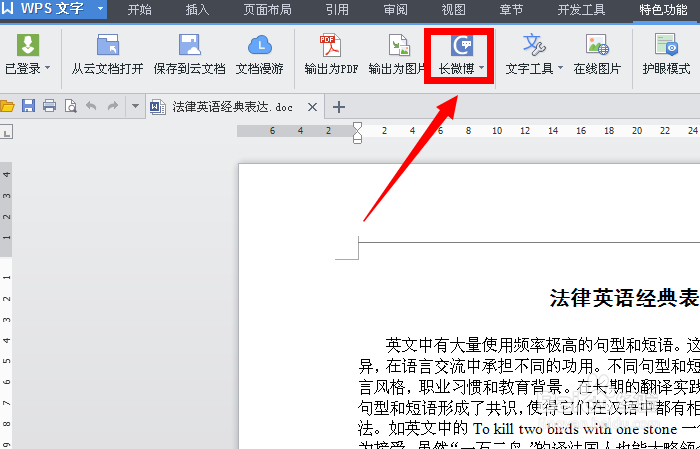This screenshot has width=700, height=449.
Task: Click the 已登录 account icon
Action: [x=28, y=45]
